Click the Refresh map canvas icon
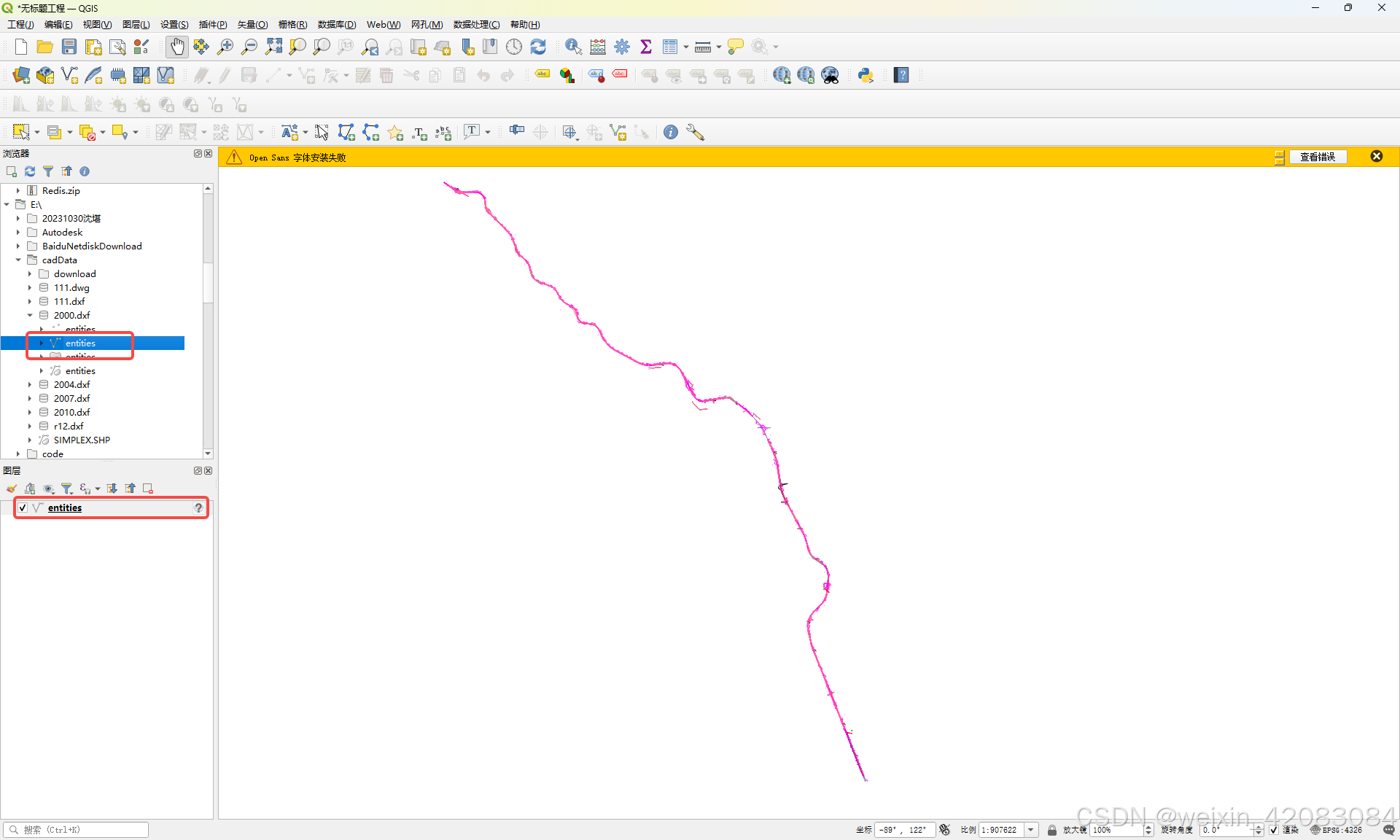Viewport: 1400px width, 840px height. point(538,47)
